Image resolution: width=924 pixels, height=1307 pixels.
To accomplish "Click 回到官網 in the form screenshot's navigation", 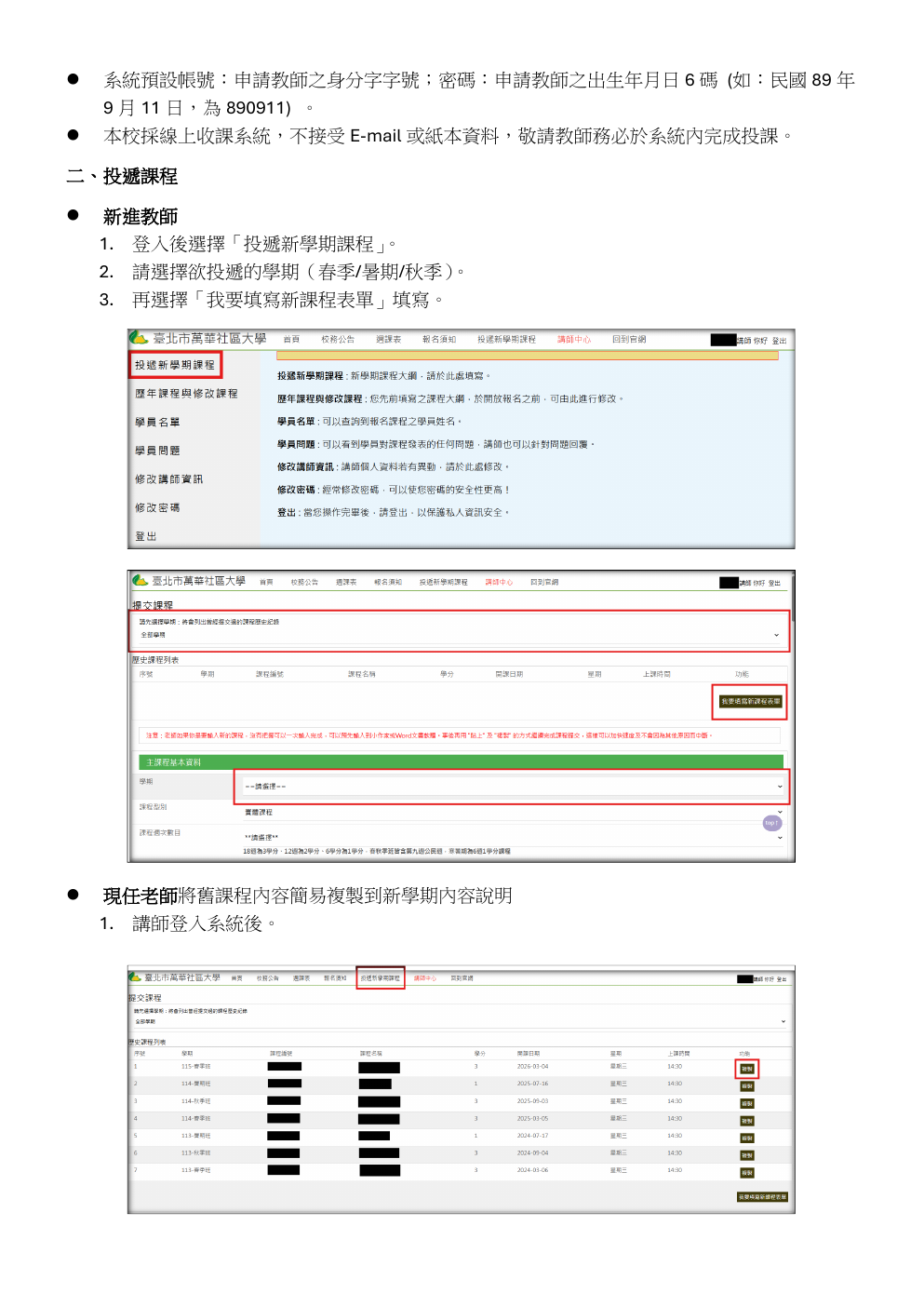I will pyautogui.click(x=544, y=582).
